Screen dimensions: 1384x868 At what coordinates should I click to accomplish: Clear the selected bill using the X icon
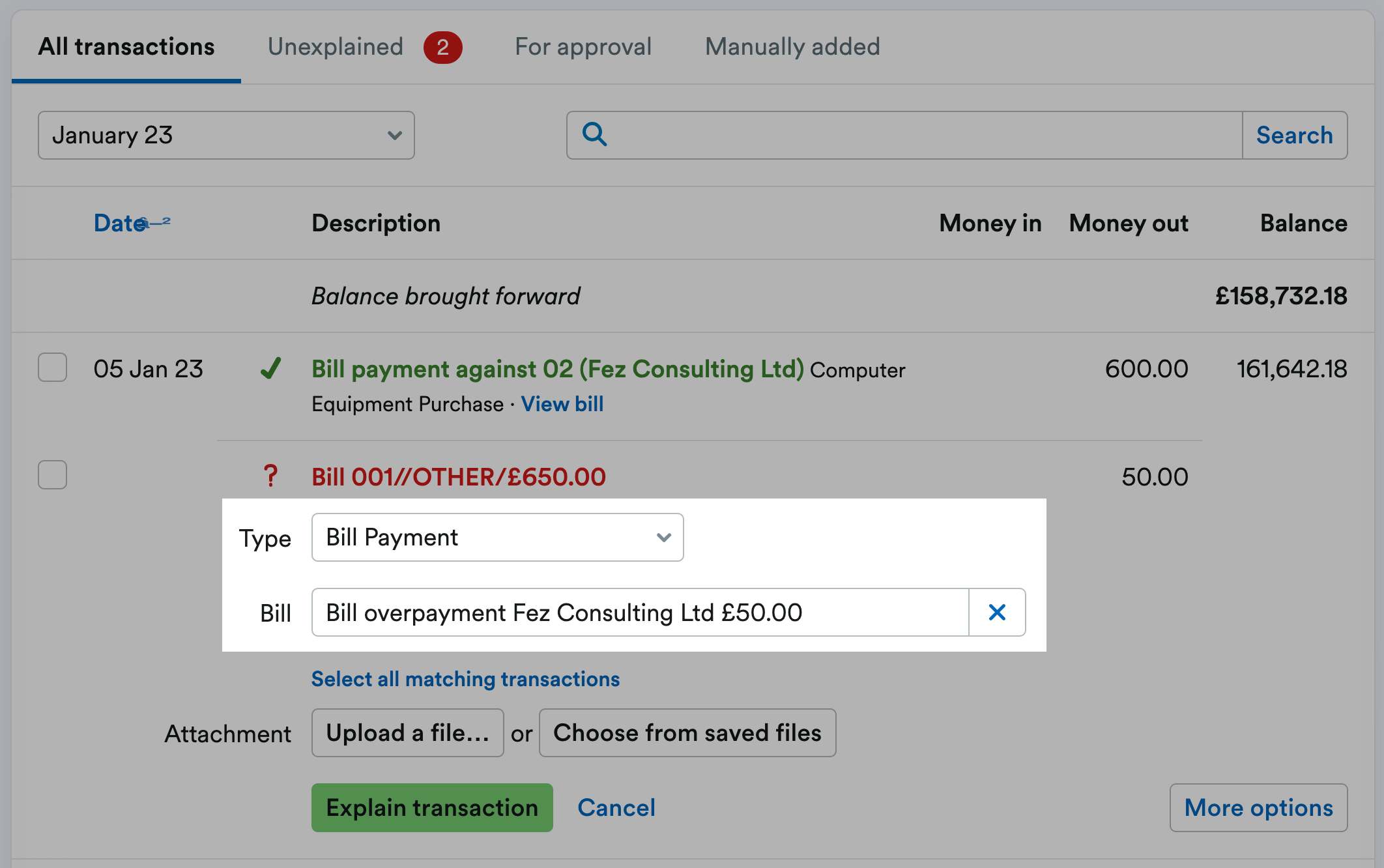pyautogui.click(x=997, y=612)
